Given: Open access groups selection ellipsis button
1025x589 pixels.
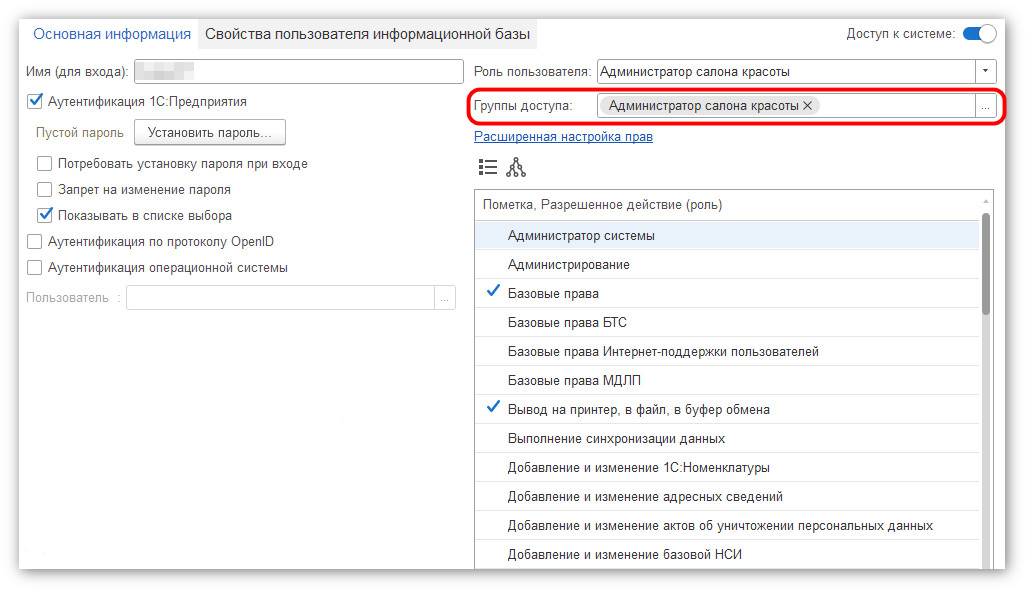Looking at the screenshot, I should 985,106.
